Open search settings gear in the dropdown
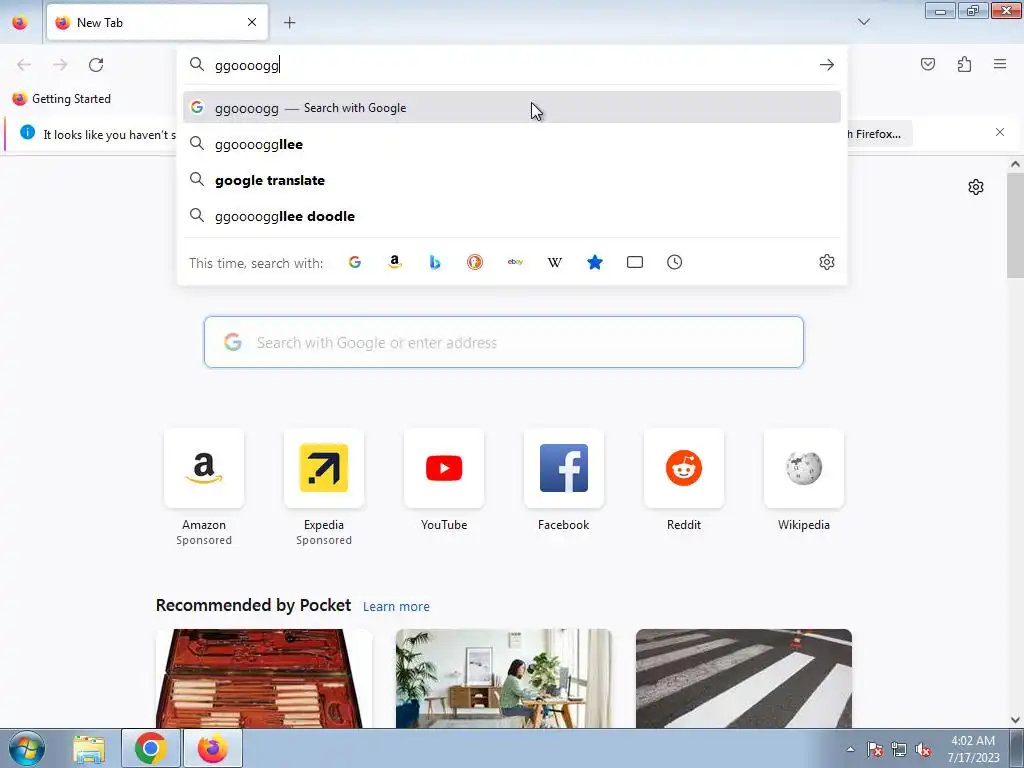 [827, 263]
